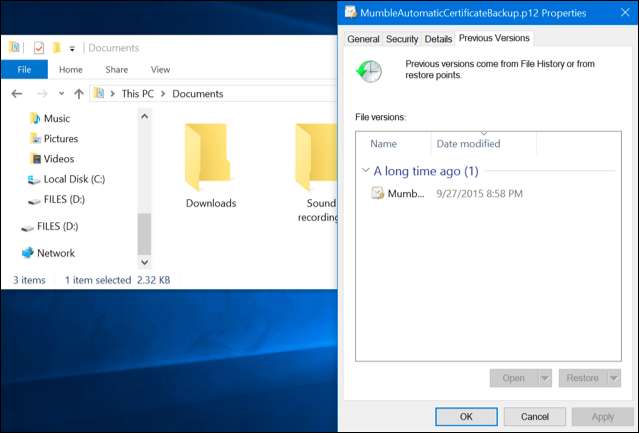Click the Mumb... file version icon

pyautogui.click(x=377, y=193)
